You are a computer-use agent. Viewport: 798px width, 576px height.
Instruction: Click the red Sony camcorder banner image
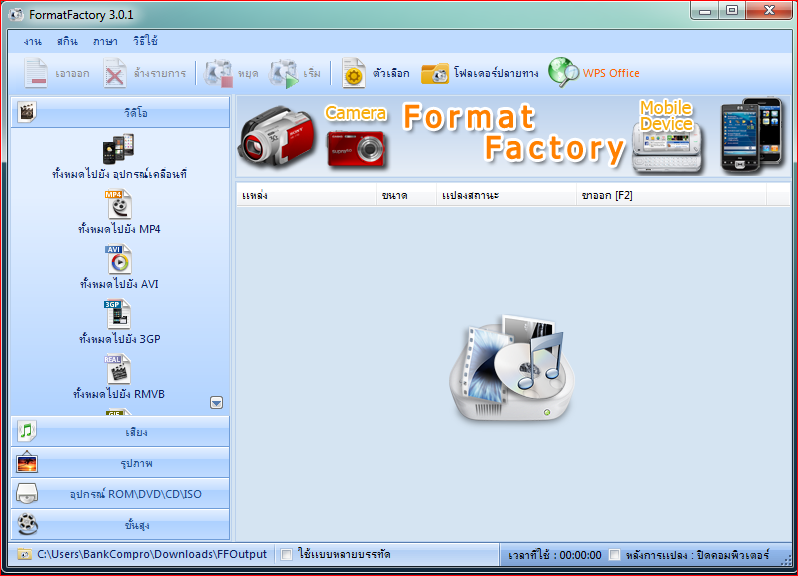tap(277, 136)
